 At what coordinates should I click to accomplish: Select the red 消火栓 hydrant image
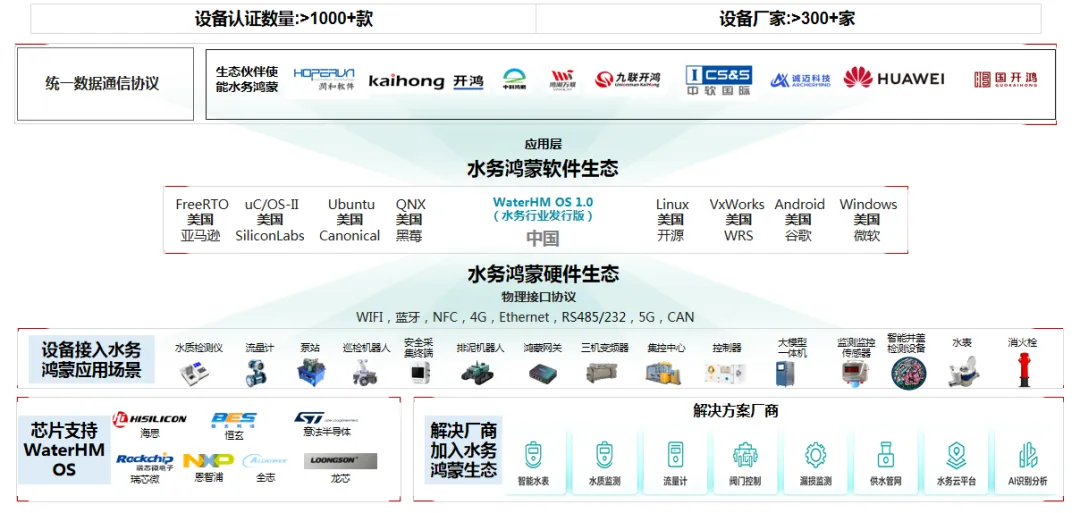click(1023, 371)
